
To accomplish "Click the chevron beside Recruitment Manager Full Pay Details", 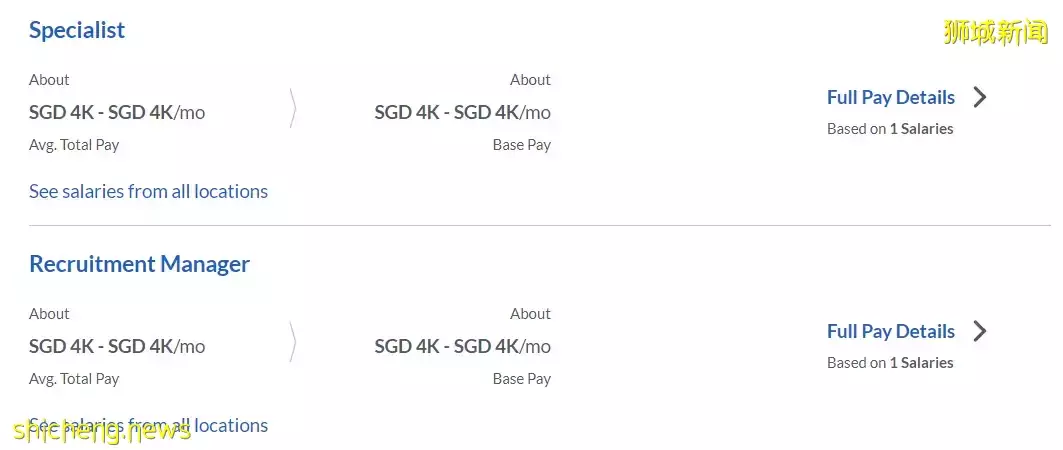I will 980,331.
